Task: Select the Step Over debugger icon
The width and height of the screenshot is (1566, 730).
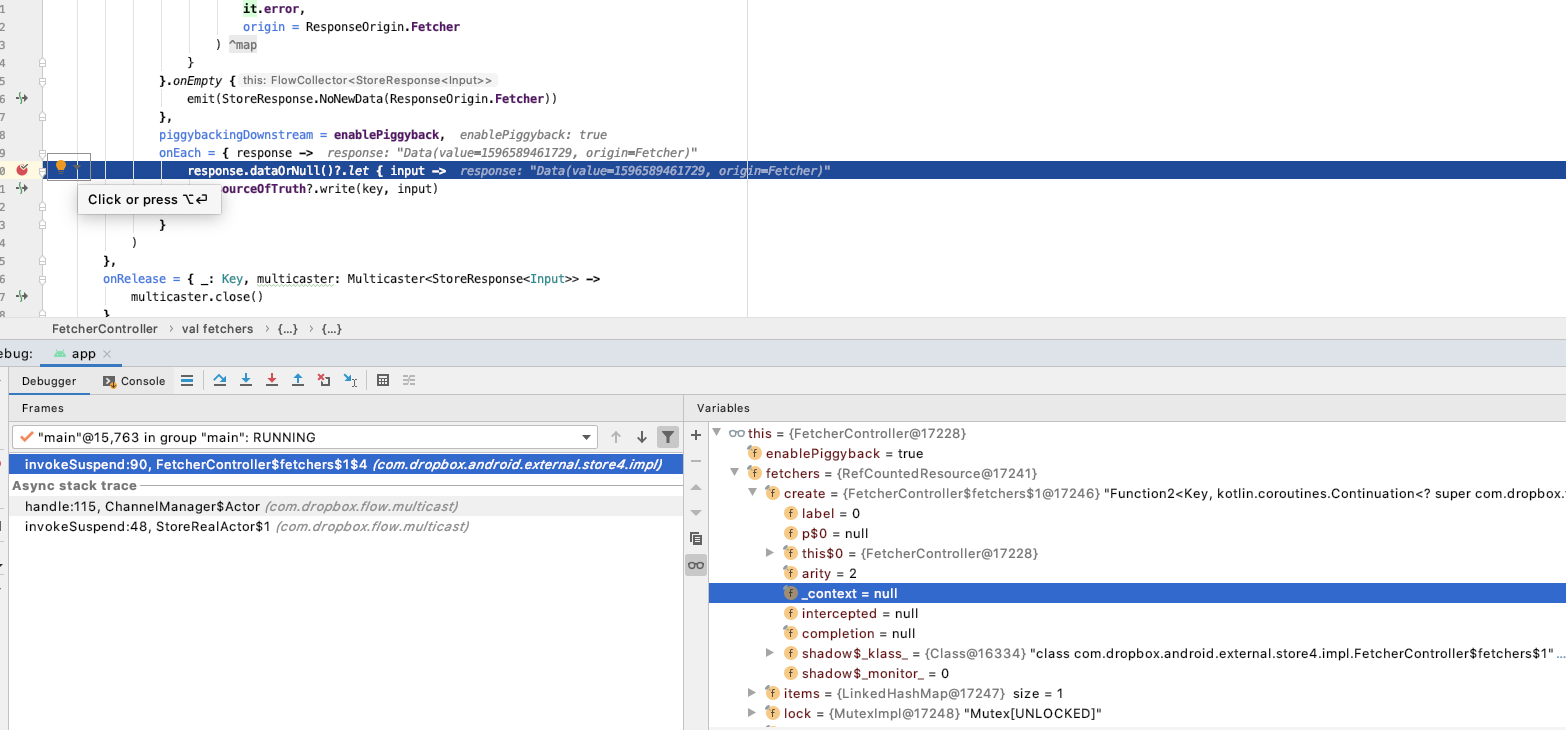Action: (219, 380)
